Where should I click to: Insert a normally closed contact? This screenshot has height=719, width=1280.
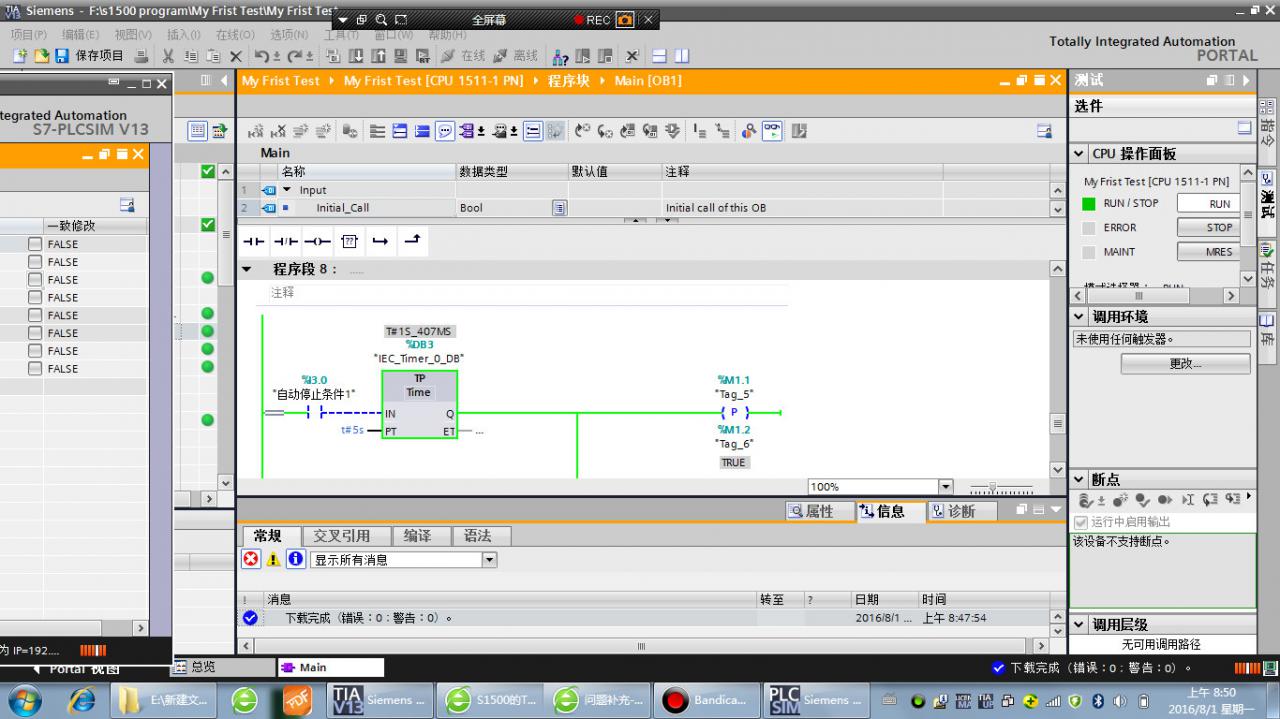click(x=286, y=241)
